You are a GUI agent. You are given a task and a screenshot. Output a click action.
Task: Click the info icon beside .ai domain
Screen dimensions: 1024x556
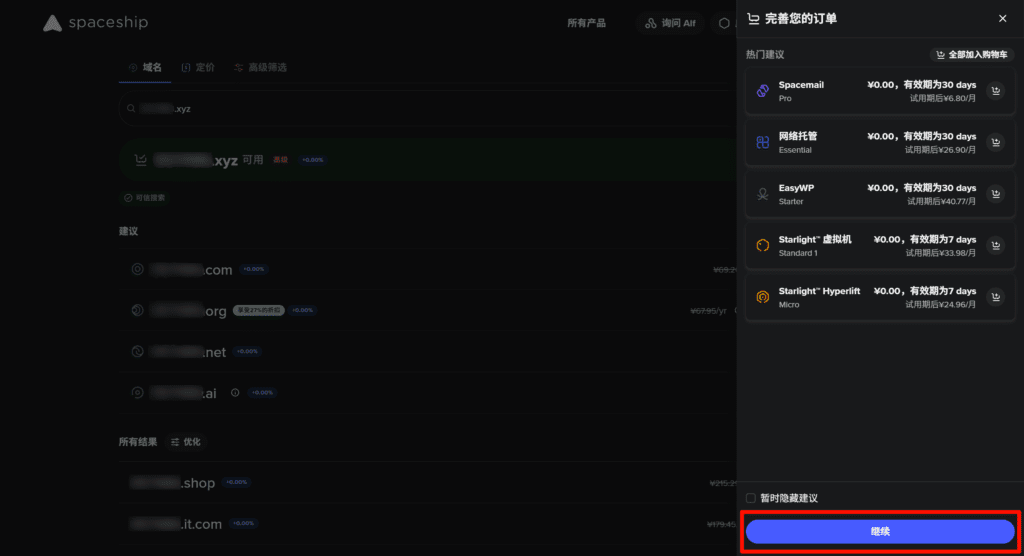pos(235,393)
